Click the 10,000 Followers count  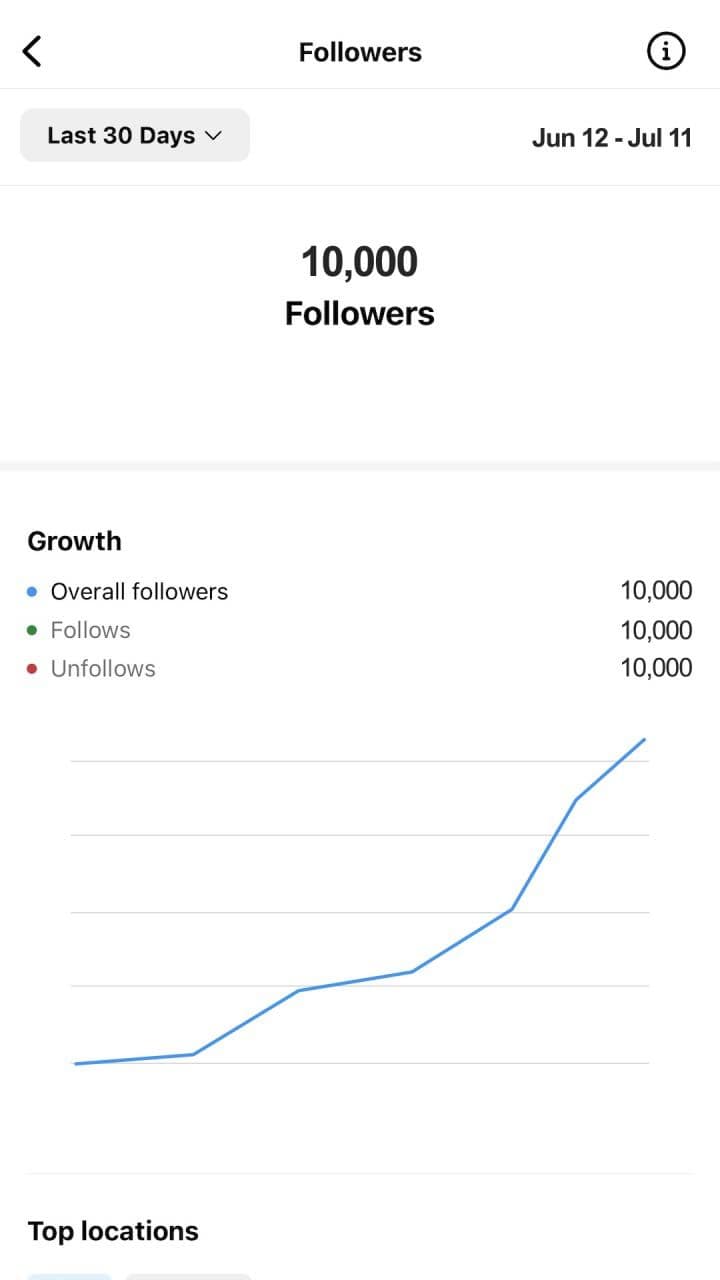point(360,261)
